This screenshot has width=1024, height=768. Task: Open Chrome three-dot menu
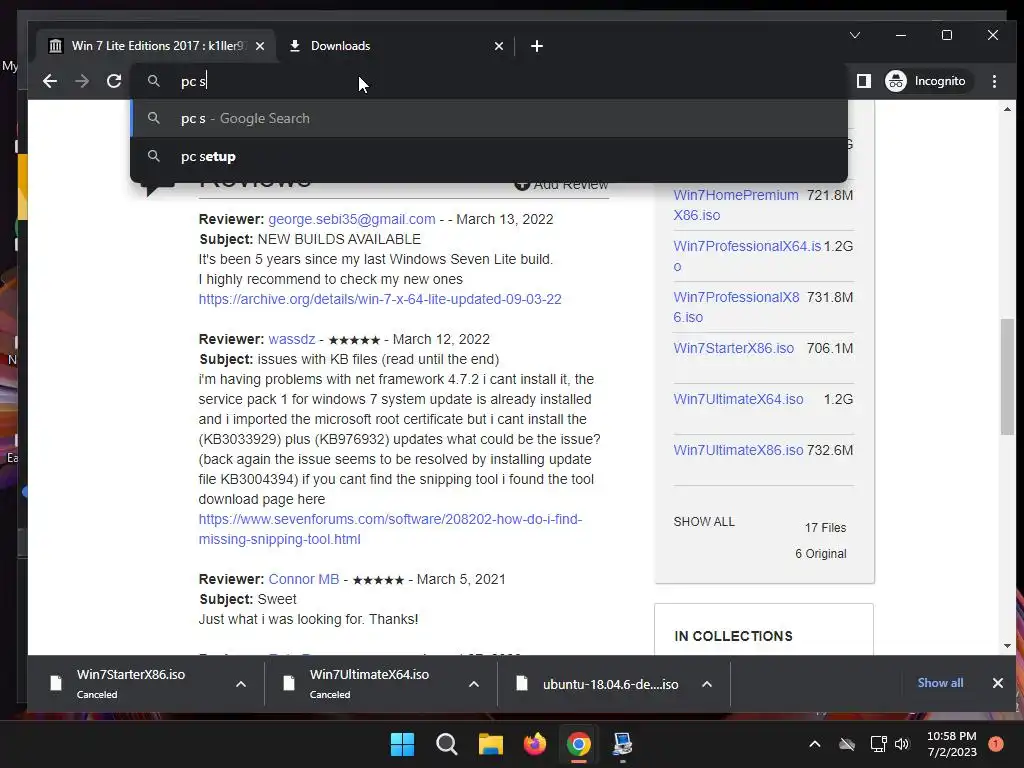(995, 81)
